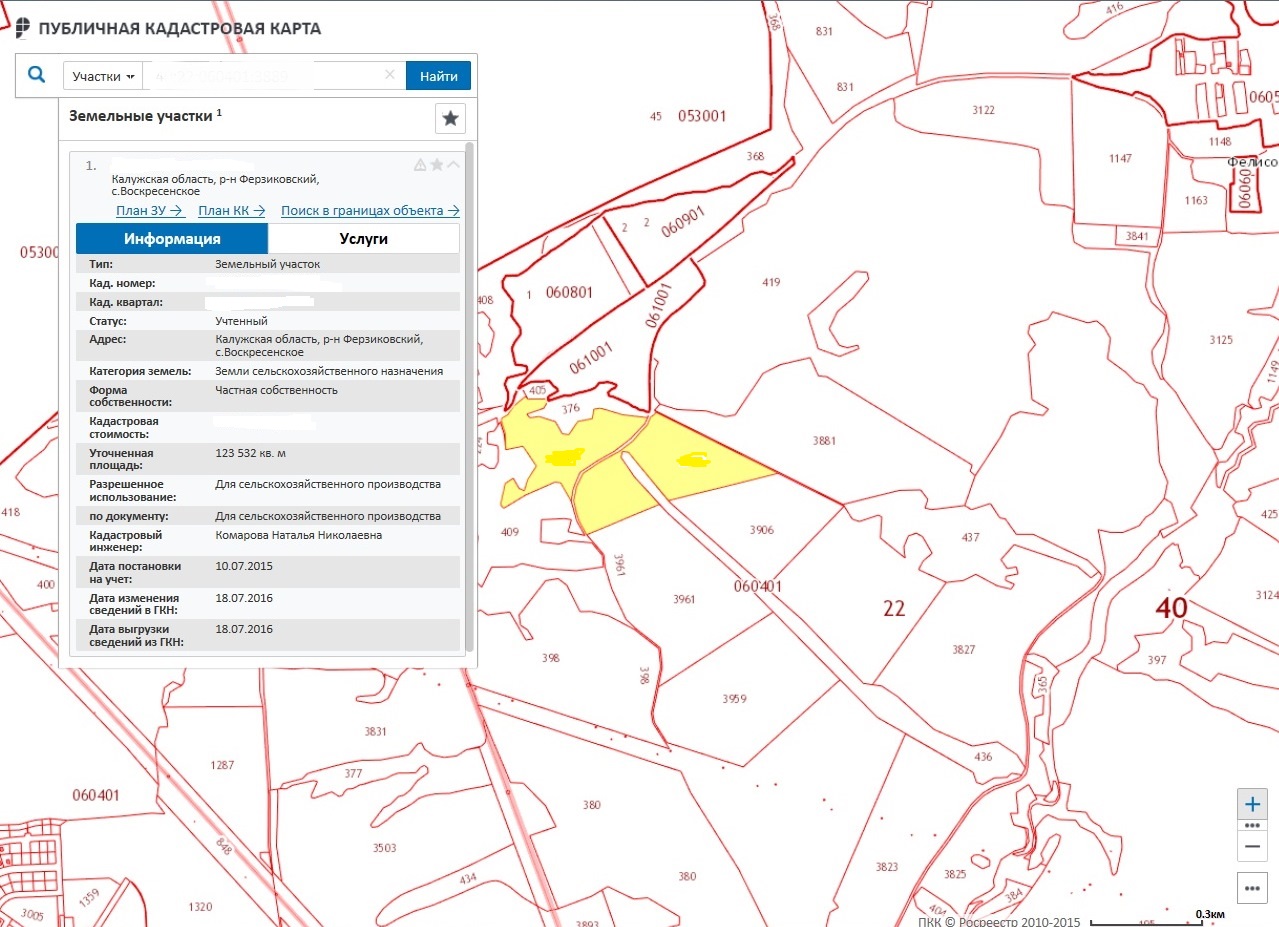Click parcel 3122 on the map
The image size is (1279, 927).
point(983,110)
